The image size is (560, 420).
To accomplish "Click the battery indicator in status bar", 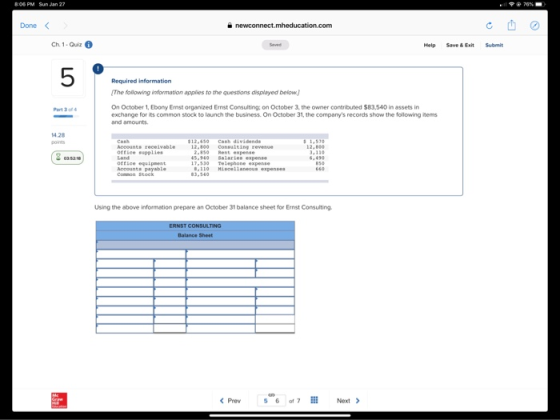I will click(x=540, y=4).
